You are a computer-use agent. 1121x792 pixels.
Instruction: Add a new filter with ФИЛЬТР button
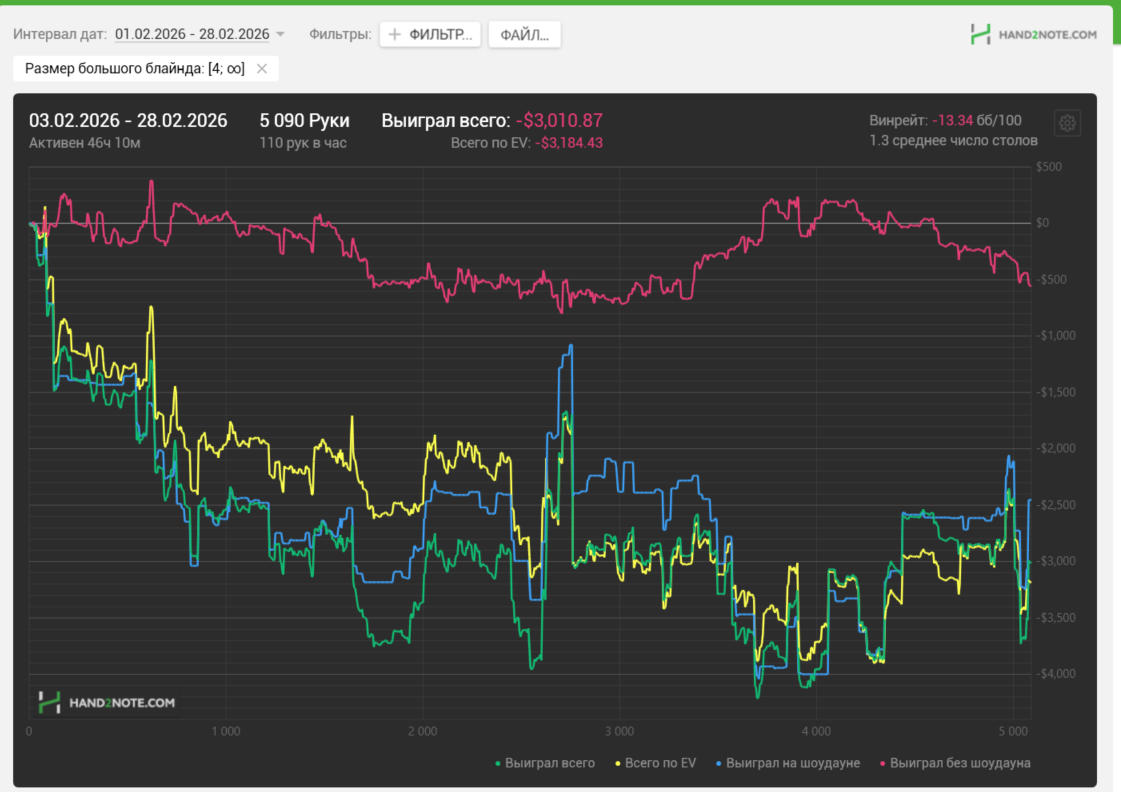430,34
